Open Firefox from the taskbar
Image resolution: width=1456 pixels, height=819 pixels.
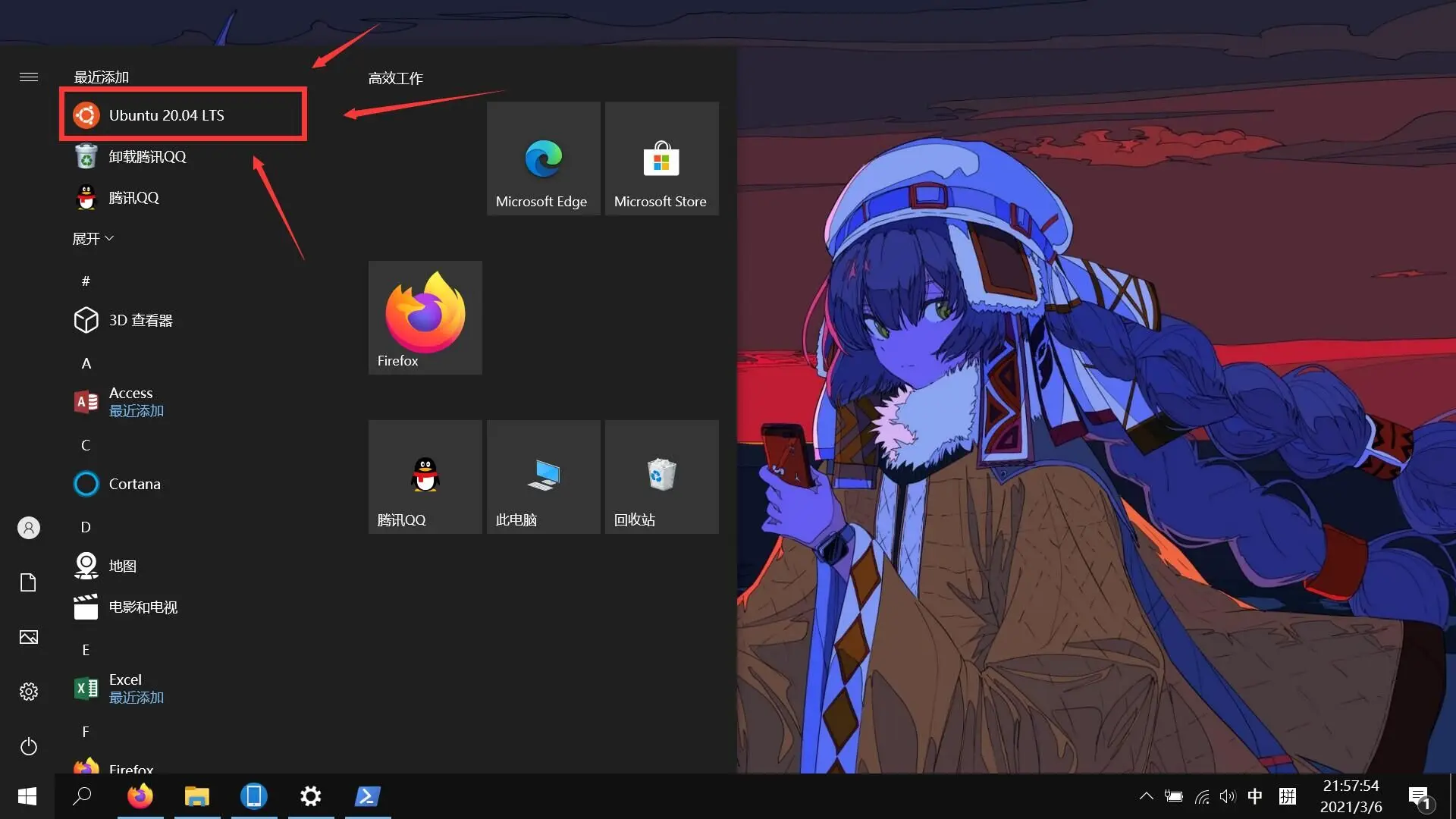tap(140, 796)
